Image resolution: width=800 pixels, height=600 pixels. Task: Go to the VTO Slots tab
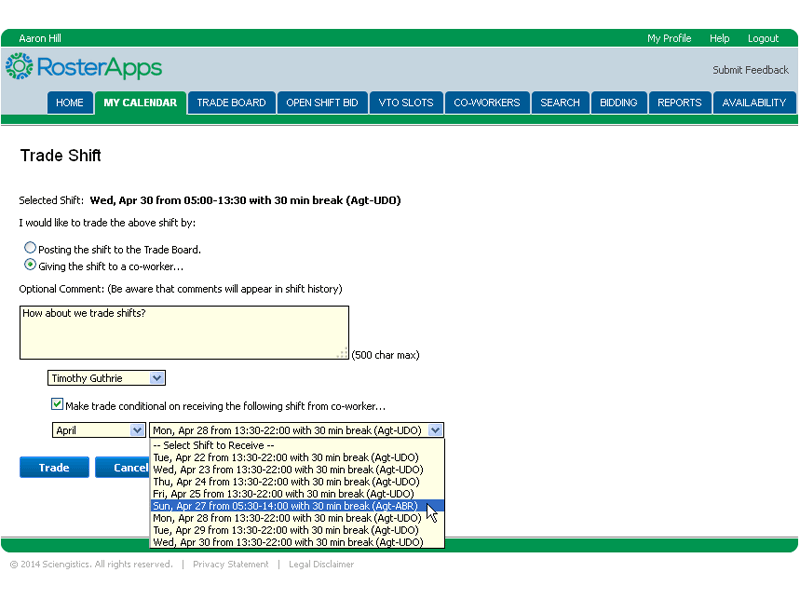pos(405,103)
